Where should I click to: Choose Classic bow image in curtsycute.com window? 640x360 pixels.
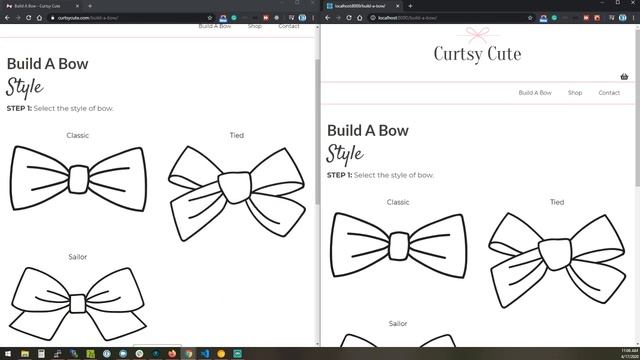(78, 178)
